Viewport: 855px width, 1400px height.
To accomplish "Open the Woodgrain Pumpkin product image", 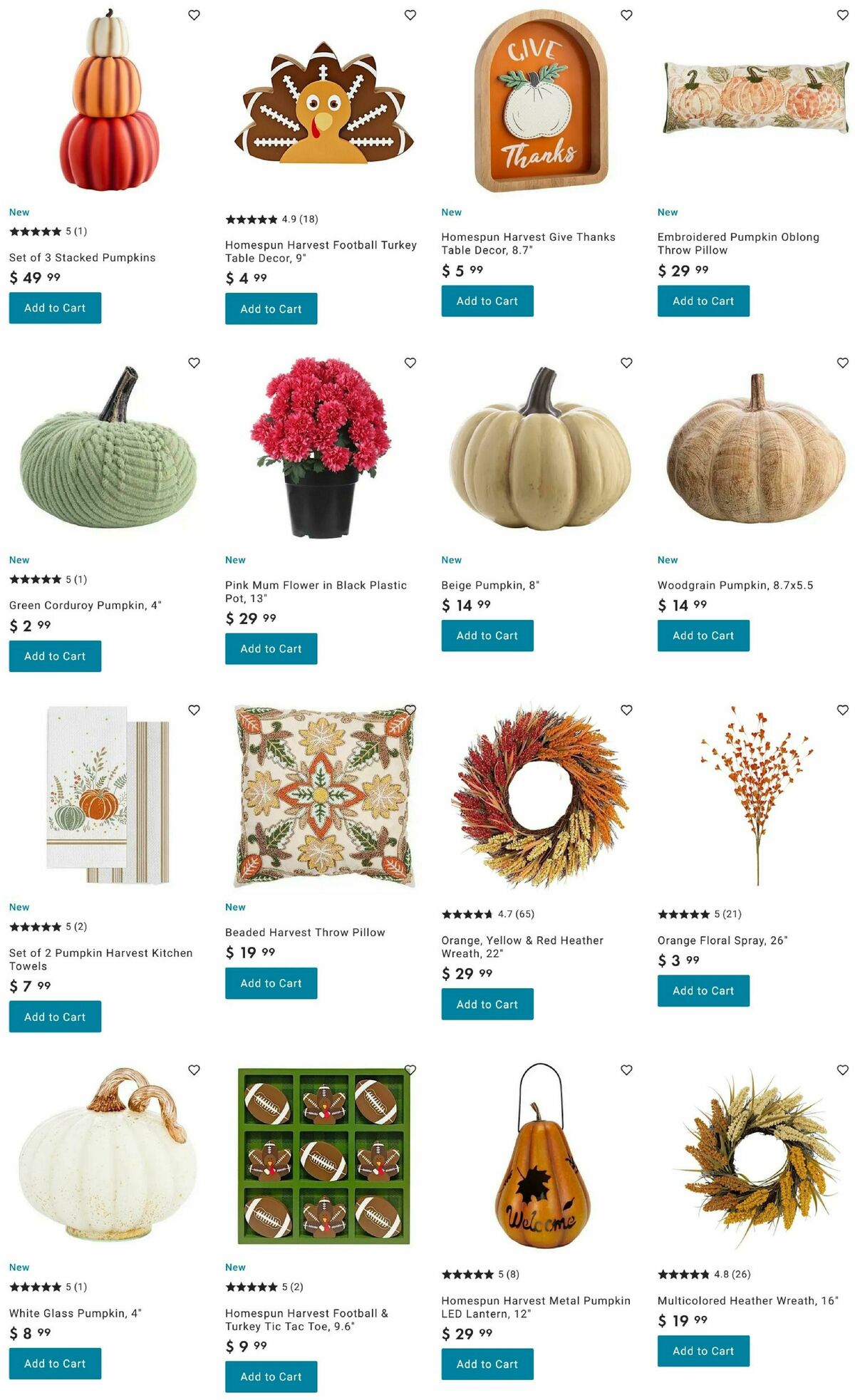I will (756, 447).
